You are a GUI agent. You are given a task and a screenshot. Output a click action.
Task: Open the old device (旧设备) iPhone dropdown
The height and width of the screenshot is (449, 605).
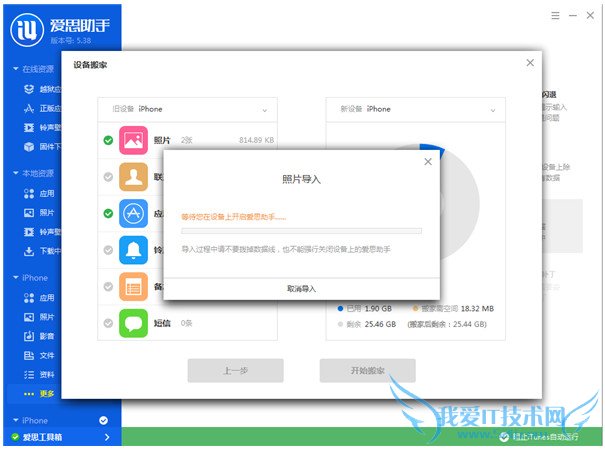[188, 110]
